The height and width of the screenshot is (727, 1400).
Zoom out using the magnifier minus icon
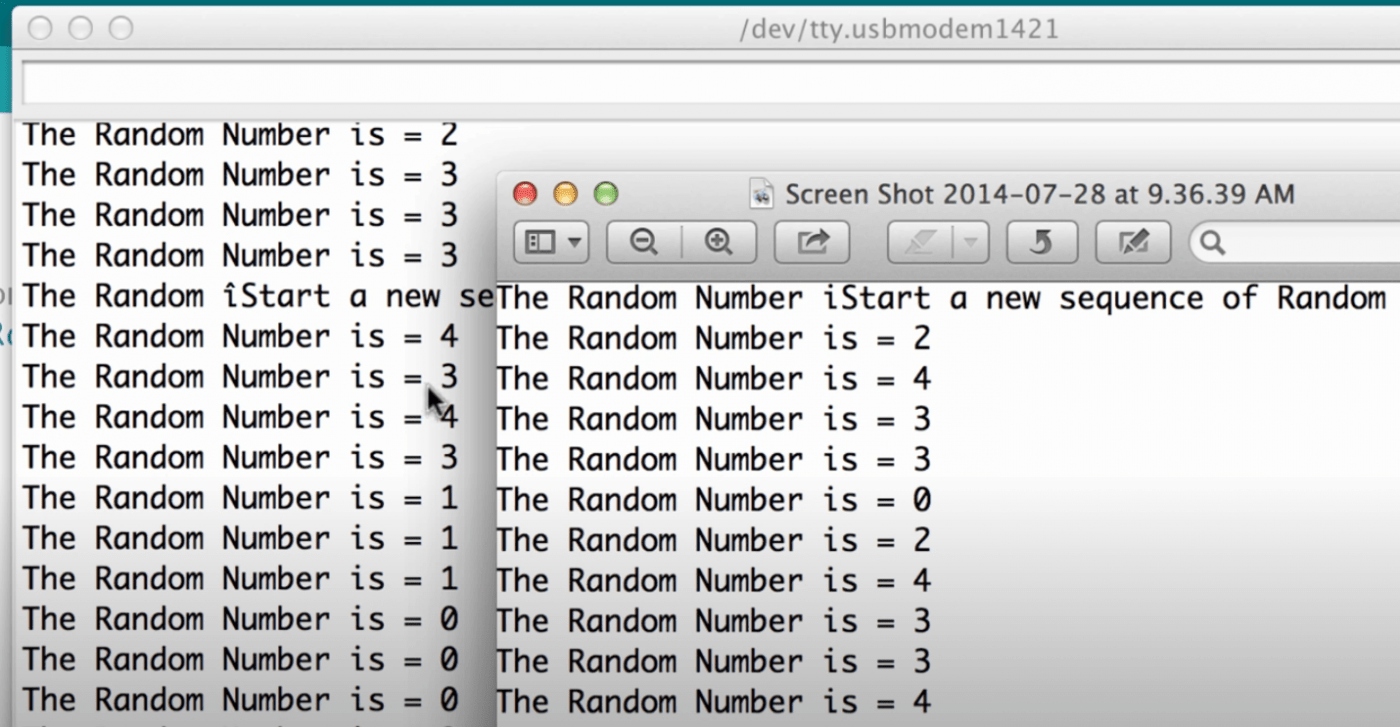[643, 242]
